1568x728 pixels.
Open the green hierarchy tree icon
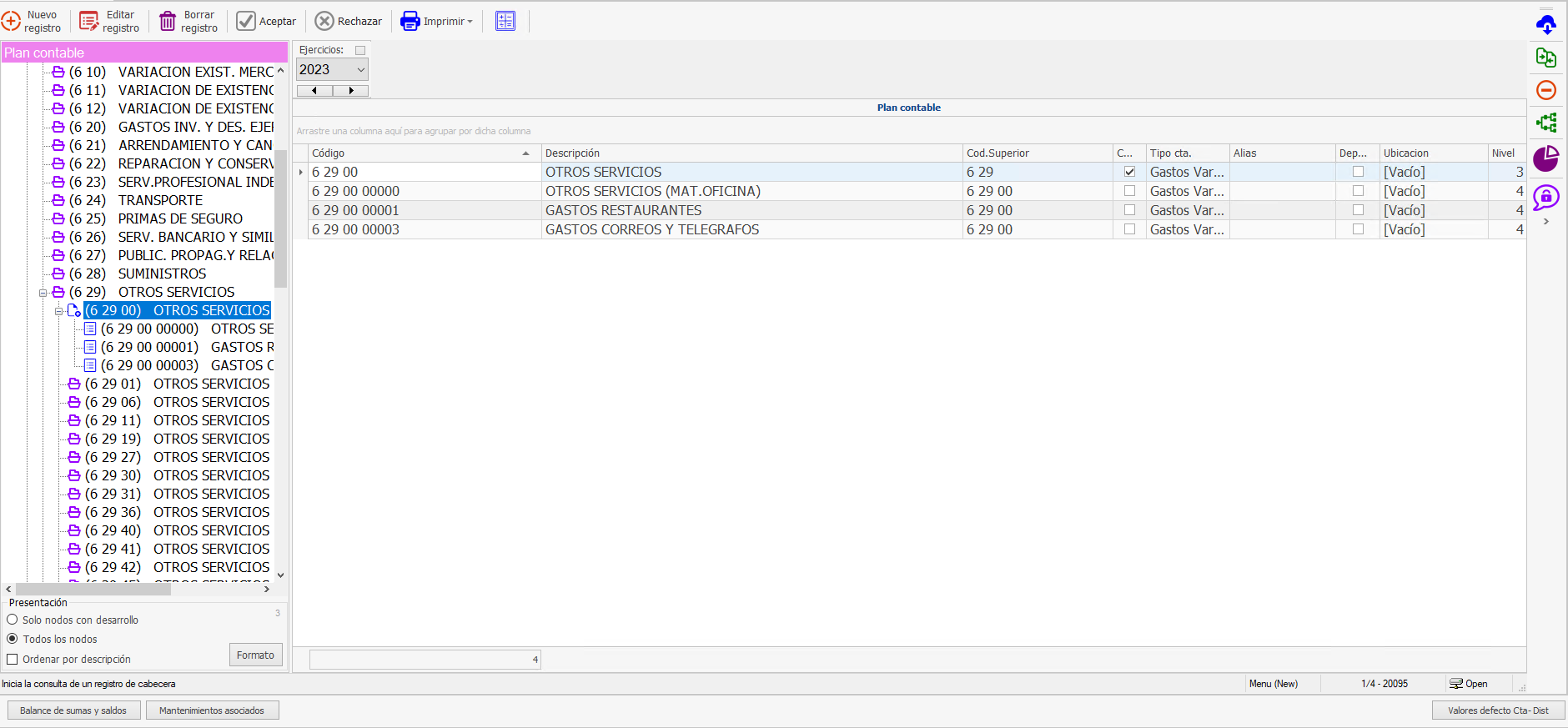click(1545, 123)
